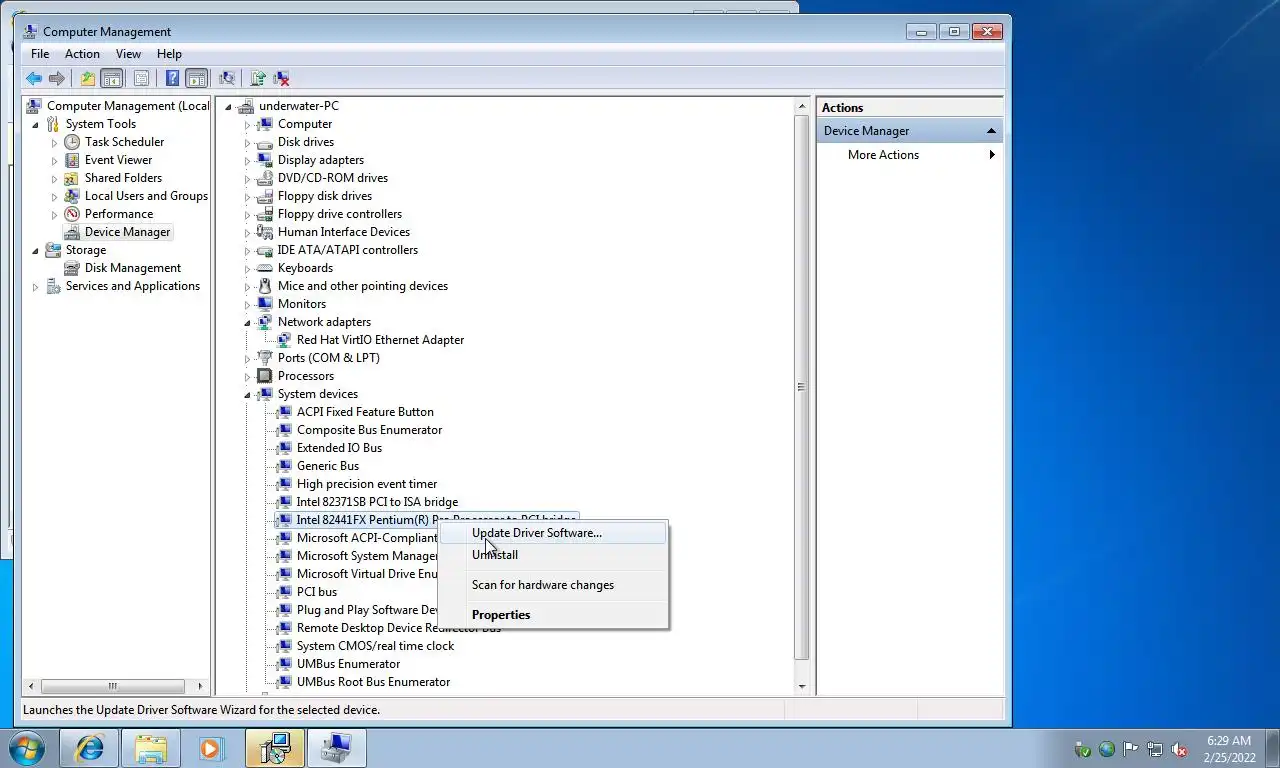1280x768 pixels.
Task: Choose Update Driver Software from context menu
Action: [x=553, y=533]
